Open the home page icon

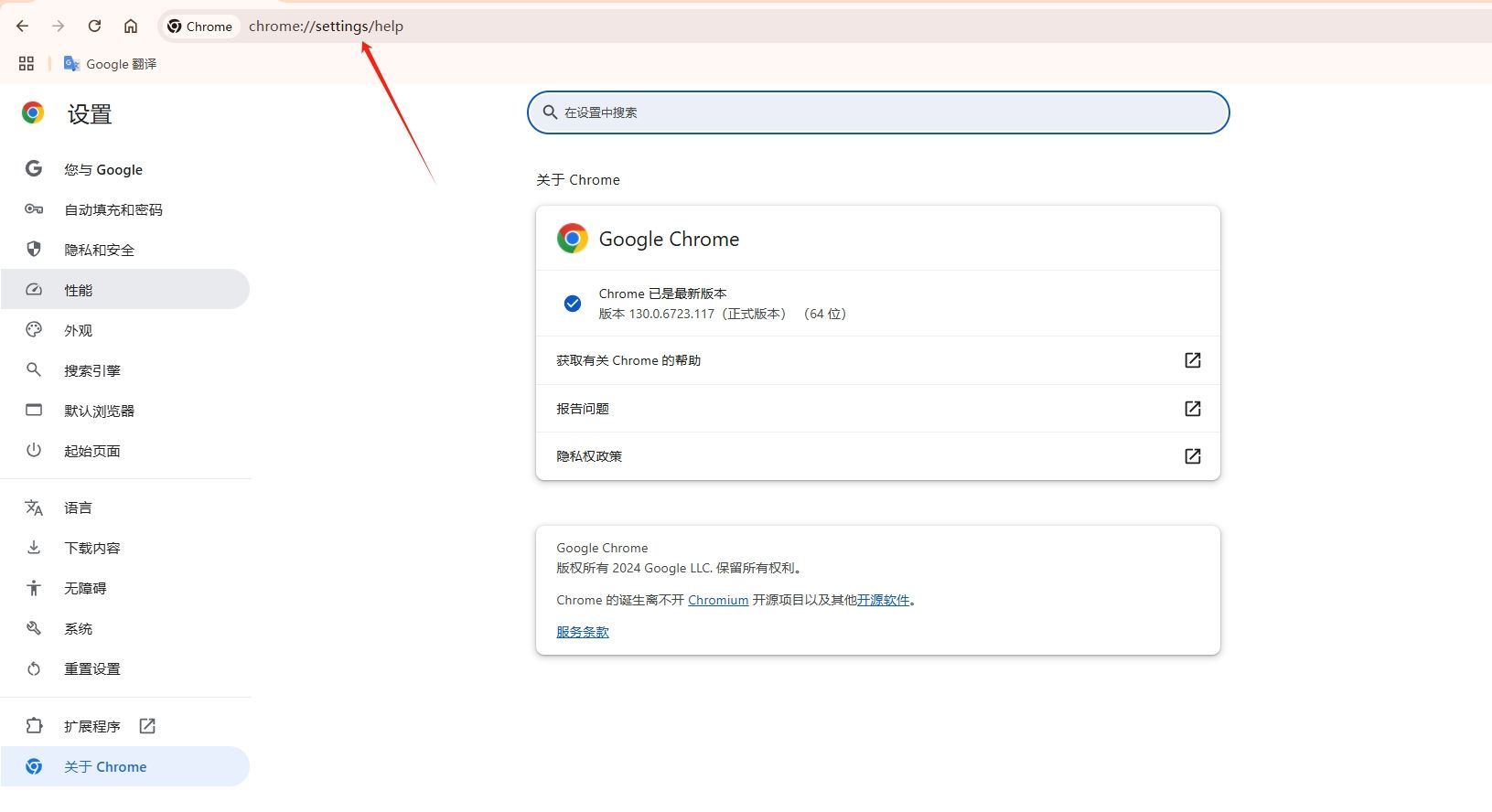tap(131, 27)
